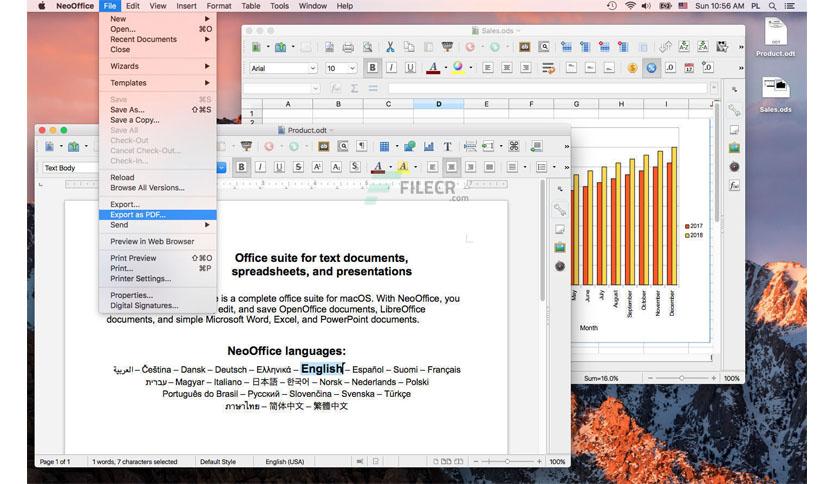Toggle Subscript in Product.odt toolbar
The image size is (836, 484).
coord(336,167)
